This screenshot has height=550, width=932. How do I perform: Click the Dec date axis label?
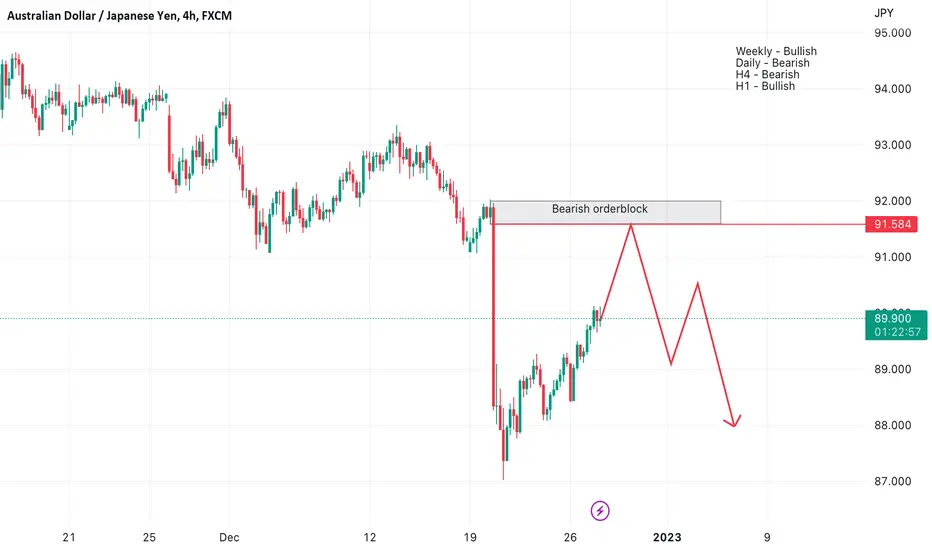click(229, 537)
